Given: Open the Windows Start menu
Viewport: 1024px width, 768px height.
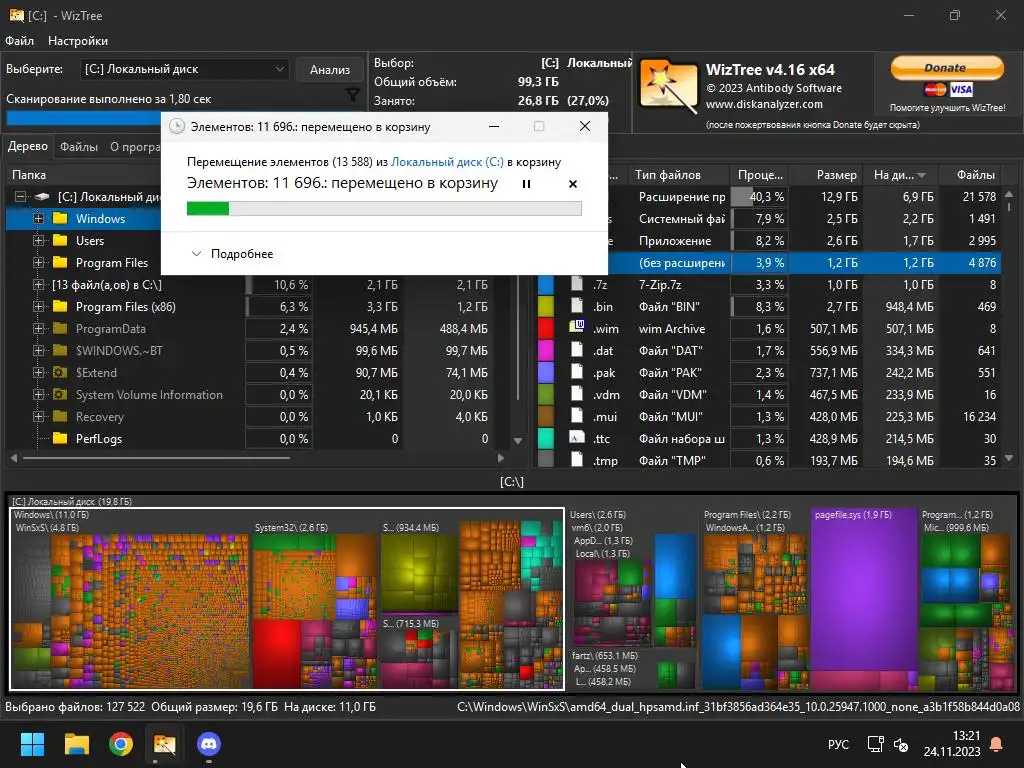Looking at the screenshot, I should click(x=32, y=744).
